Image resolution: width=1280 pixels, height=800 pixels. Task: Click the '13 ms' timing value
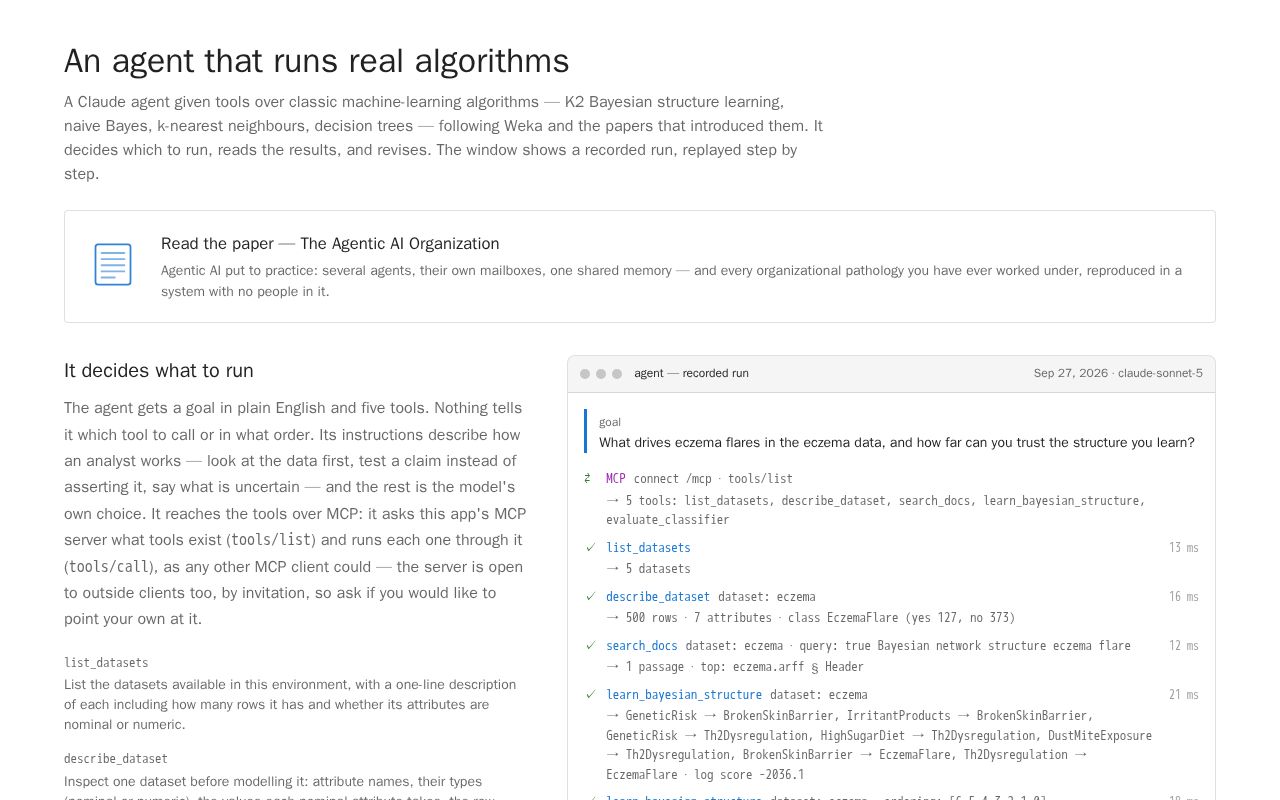pyautogui.click(x=1184, y=548)
